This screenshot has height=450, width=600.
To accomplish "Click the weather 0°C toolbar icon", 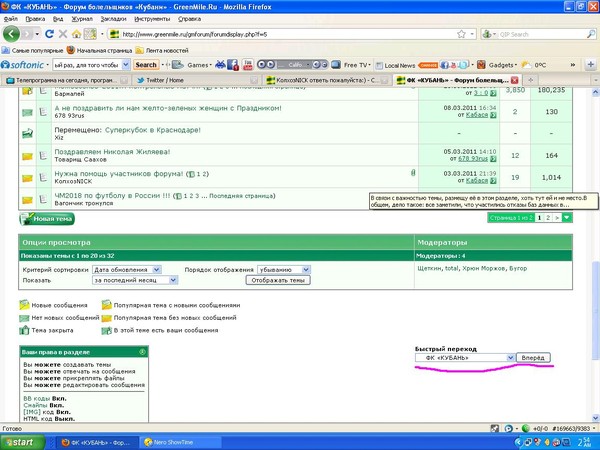I will [x=534, y=65].
